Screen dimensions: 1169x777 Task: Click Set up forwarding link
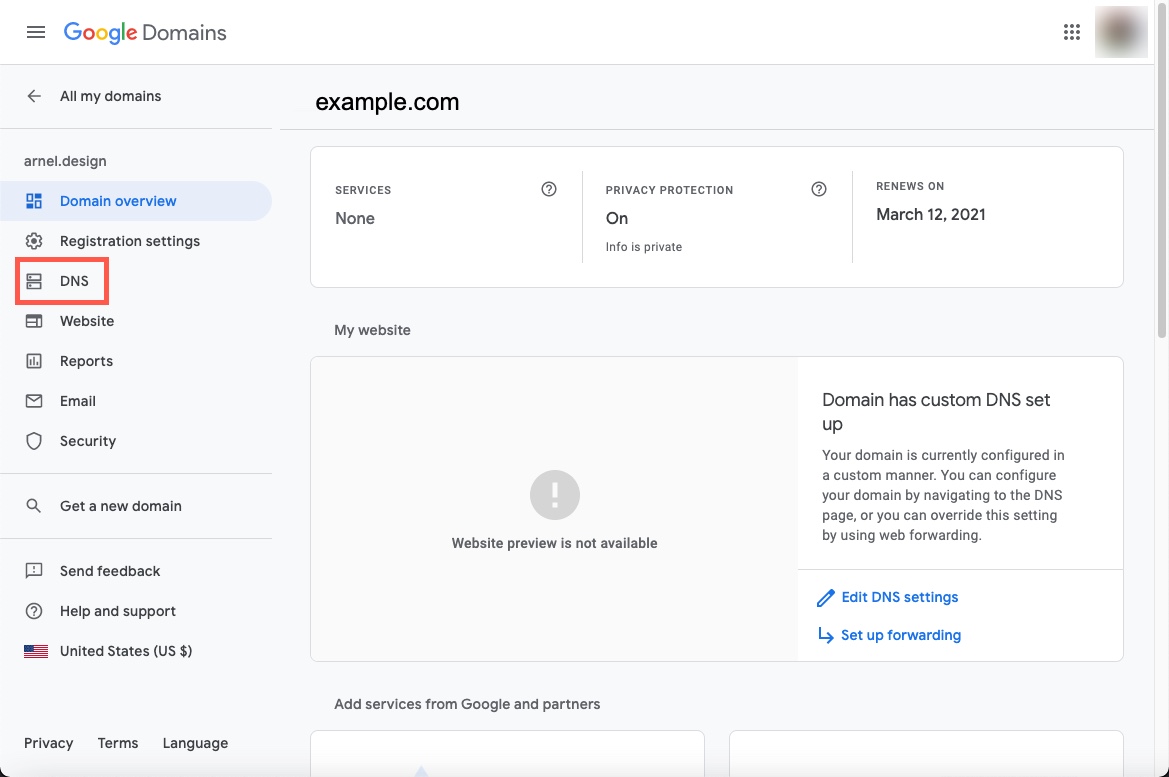click(900, 635)
